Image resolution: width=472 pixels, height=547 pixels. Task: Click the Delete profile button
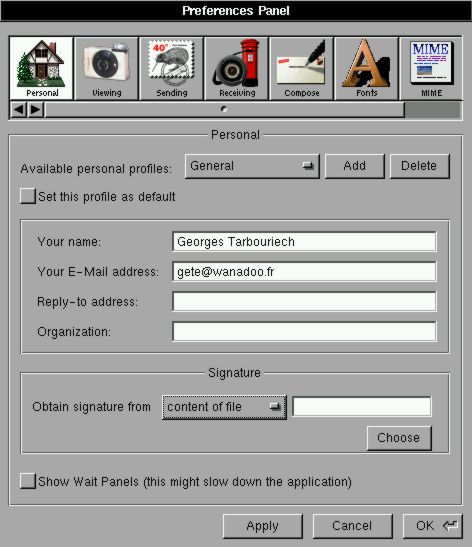coord(420,166)
